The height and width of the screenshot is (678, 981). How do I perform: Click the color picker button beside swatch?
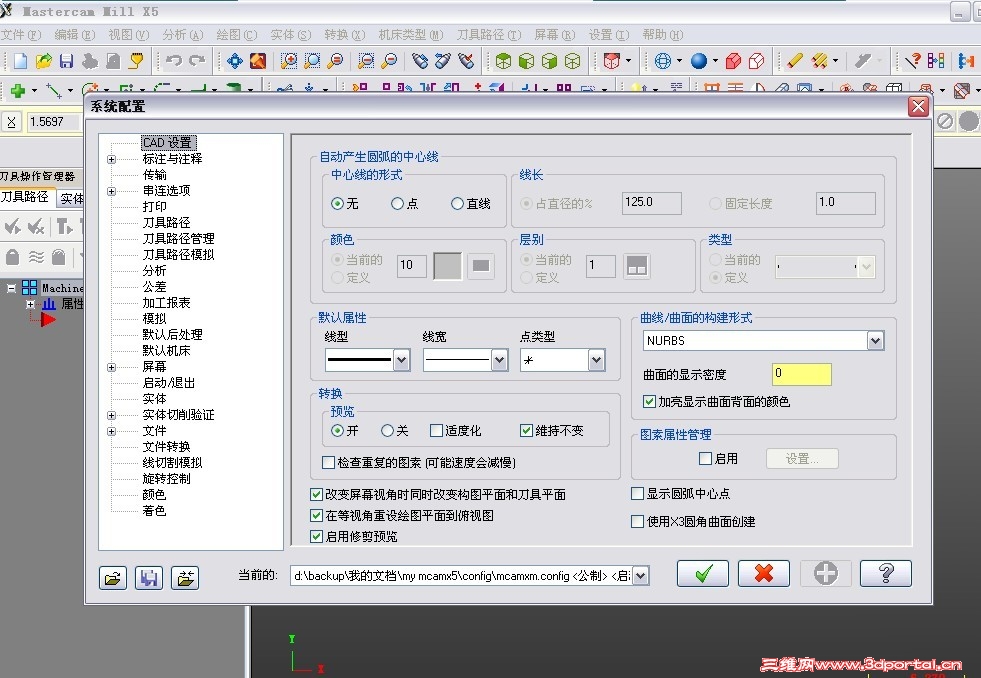click(480, 266)
